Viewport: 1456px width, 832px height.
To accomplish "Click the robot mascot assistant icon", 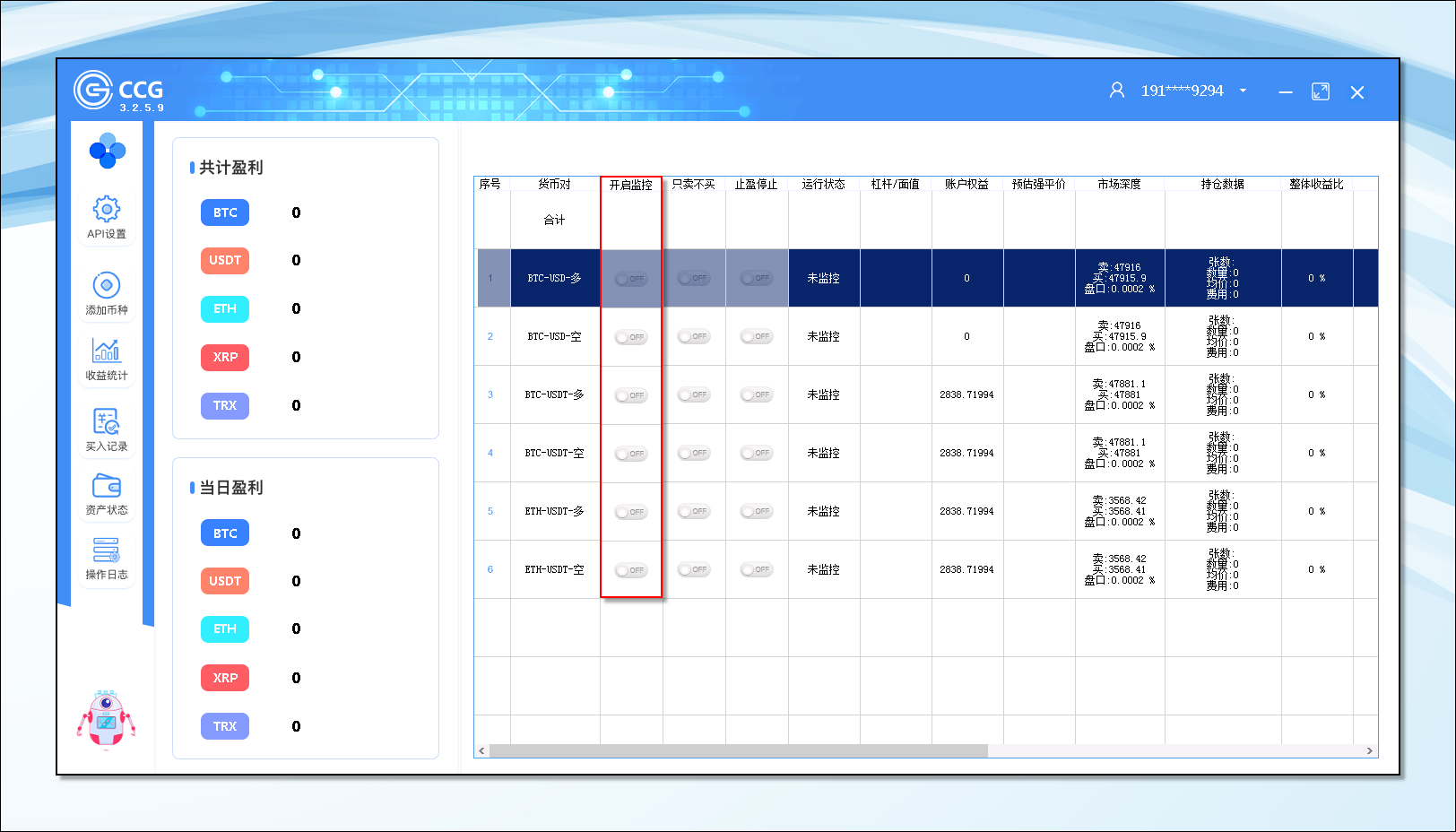I will [106, 719].
